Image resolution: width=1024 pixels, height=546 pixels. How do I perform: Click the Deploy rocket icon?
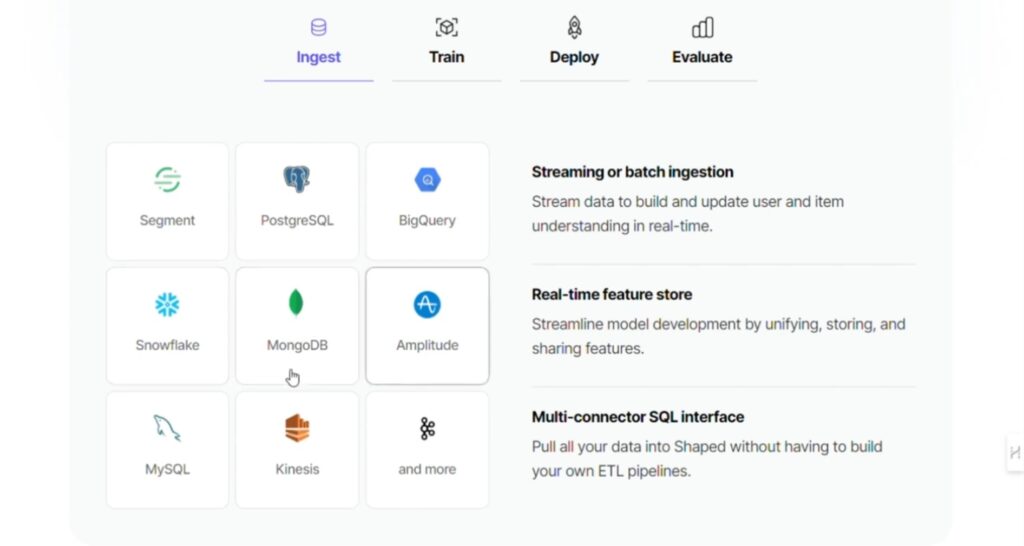[574, 27]
